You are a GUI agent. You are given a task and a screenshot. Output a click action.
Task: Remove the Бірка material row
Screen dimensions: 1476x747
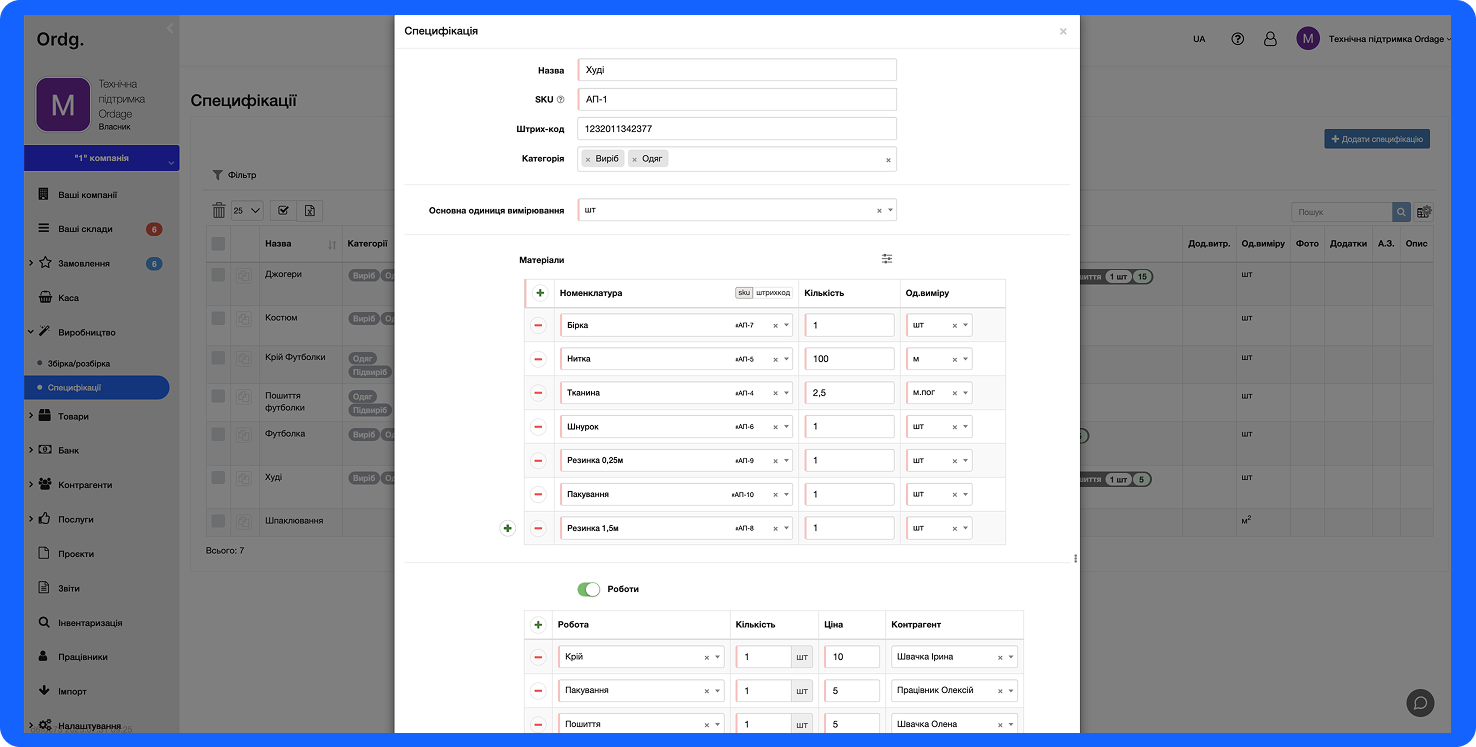[538, 326]
